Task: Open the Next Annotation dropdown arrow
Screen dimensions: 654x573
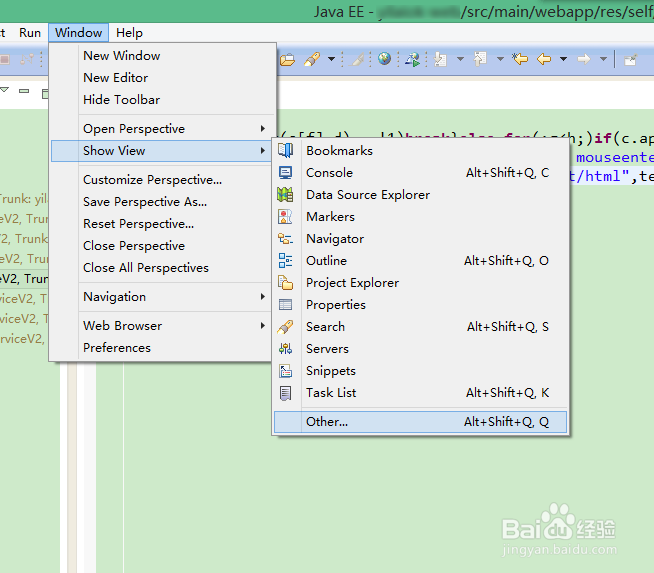Action: [460, 59]
